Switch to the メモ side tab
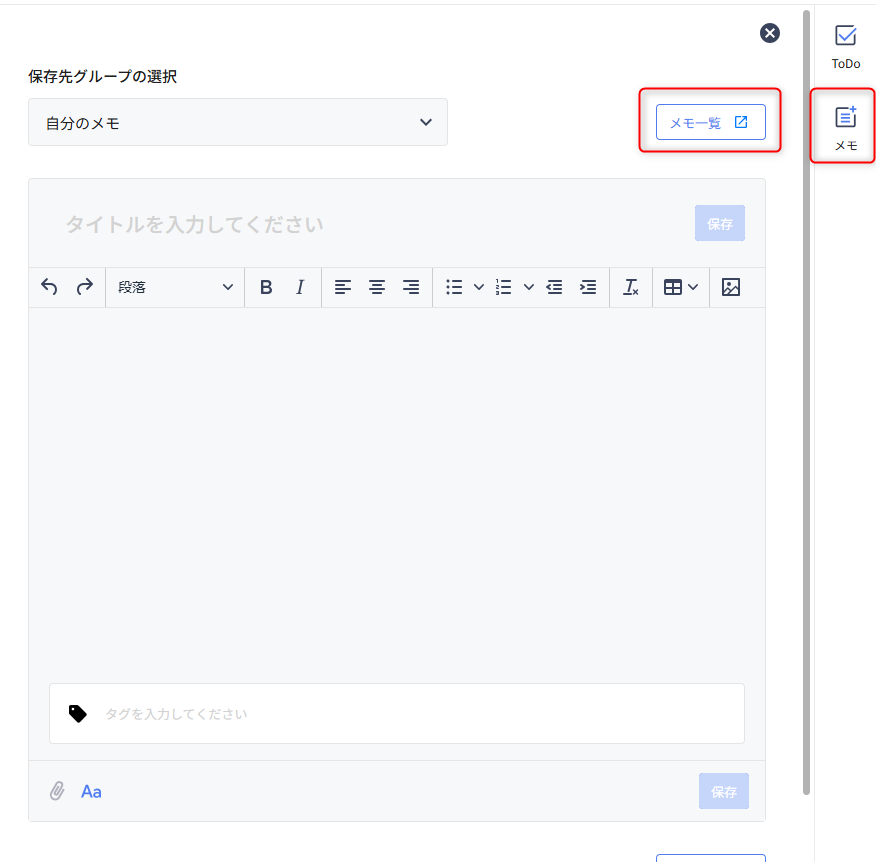The width and height of the screenshot is (876, 862). tap(846, 127)
